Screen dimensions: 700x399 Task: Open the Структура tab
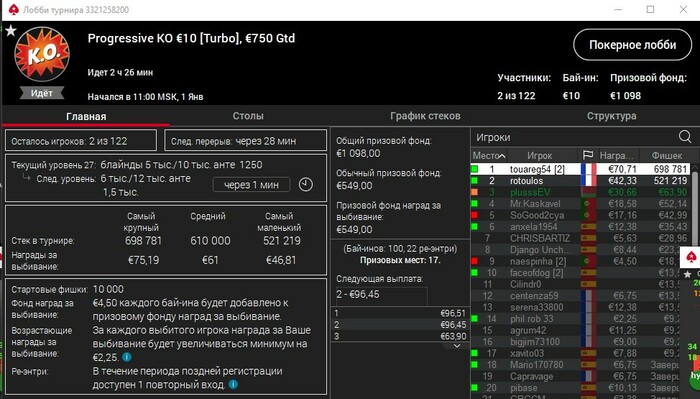tap(612, 116)
